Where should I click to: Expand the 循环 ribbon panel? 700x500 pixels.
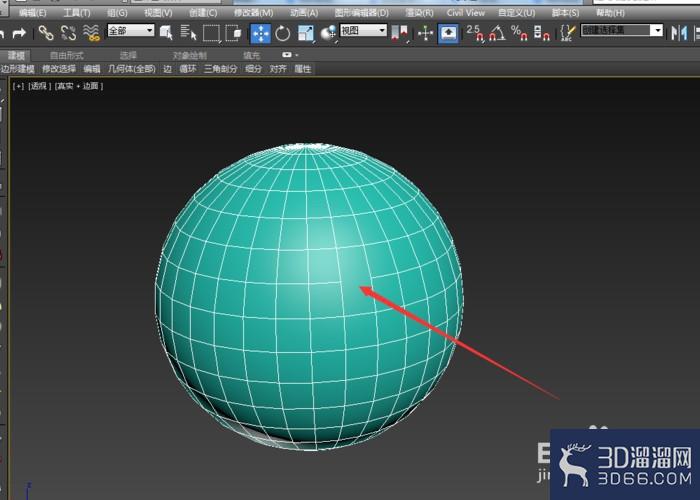point(188,69)
